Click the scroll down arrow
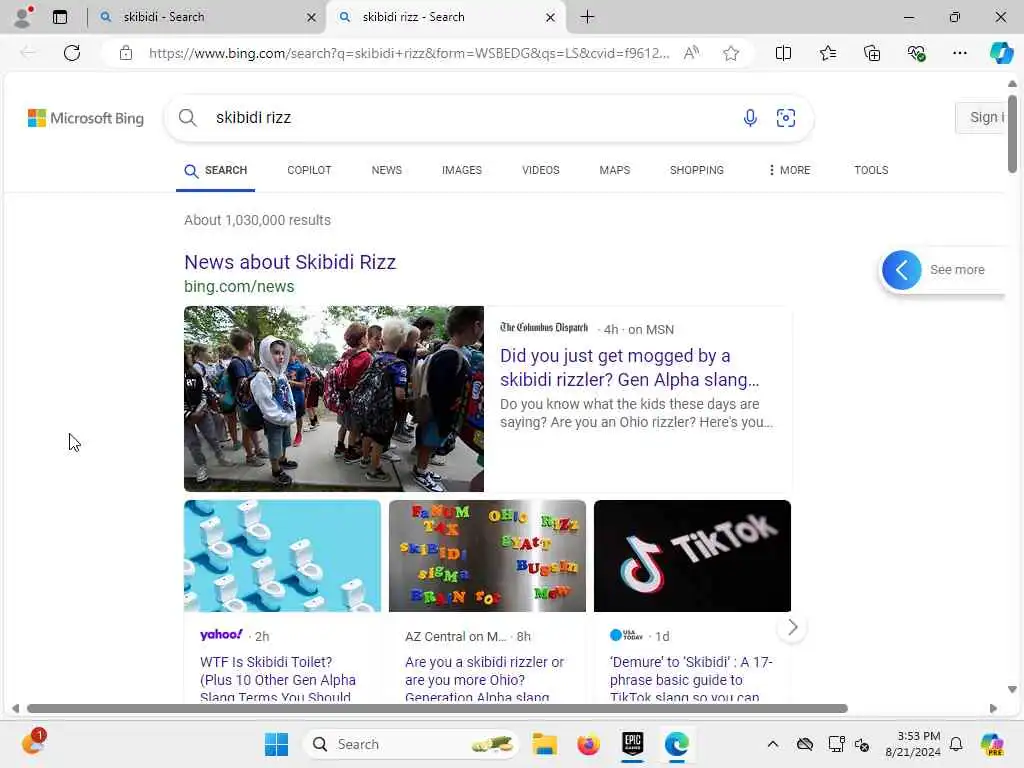This screenshot has height=768, width=1024. pos(1012,690)
